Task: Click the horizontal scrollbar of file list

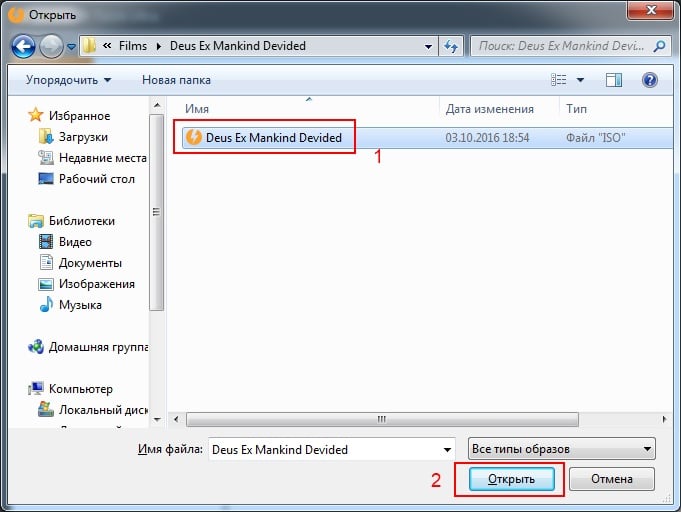Action: [x=380, y=418]
